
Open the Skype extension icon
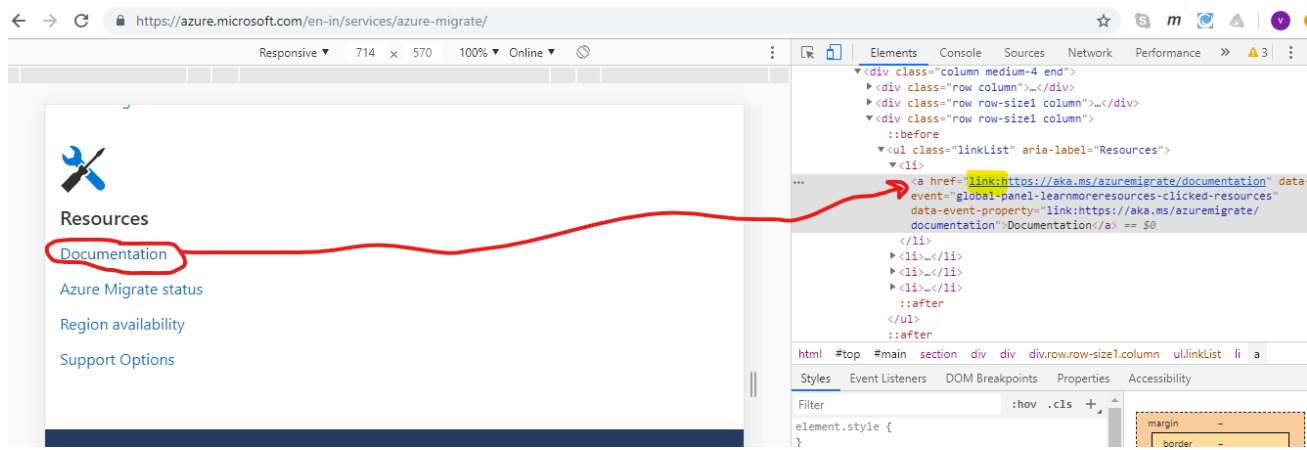tap(1142, 20)
